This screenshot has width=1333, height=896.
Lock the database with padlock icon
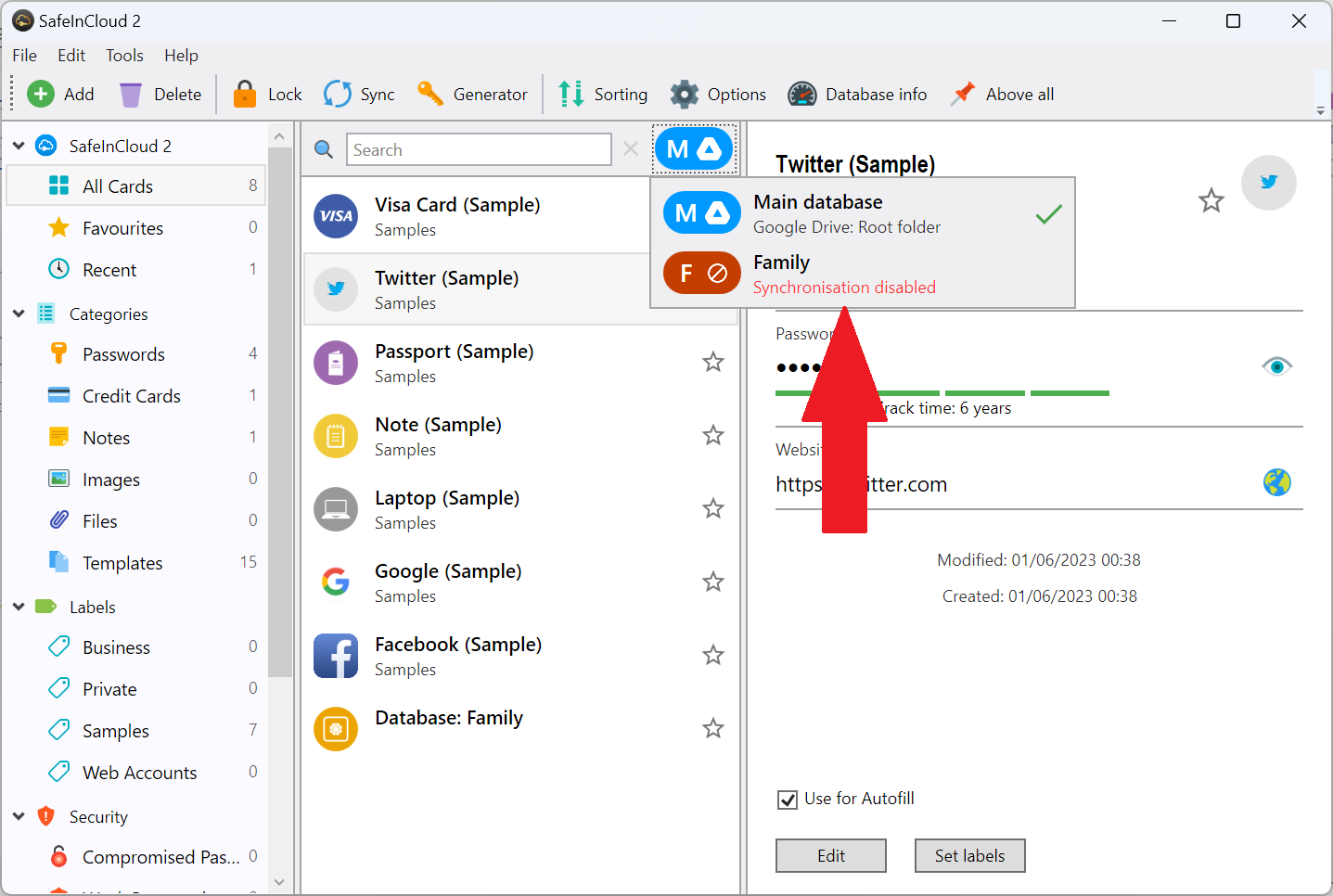[245, 94]
